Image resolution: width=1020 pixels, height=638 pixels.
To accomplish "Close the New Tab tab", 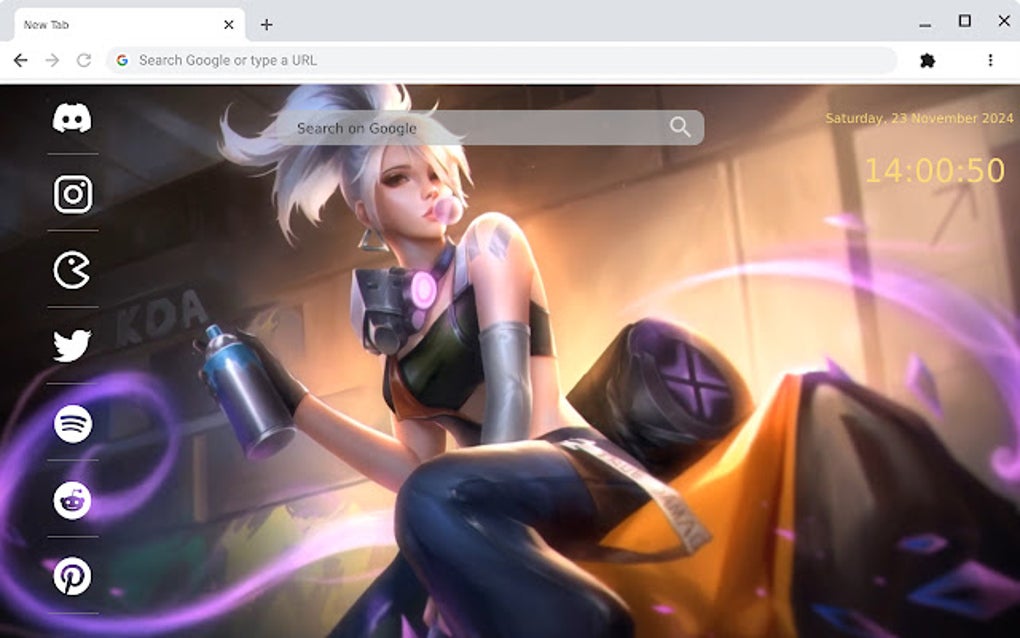I will pos(229,24).
